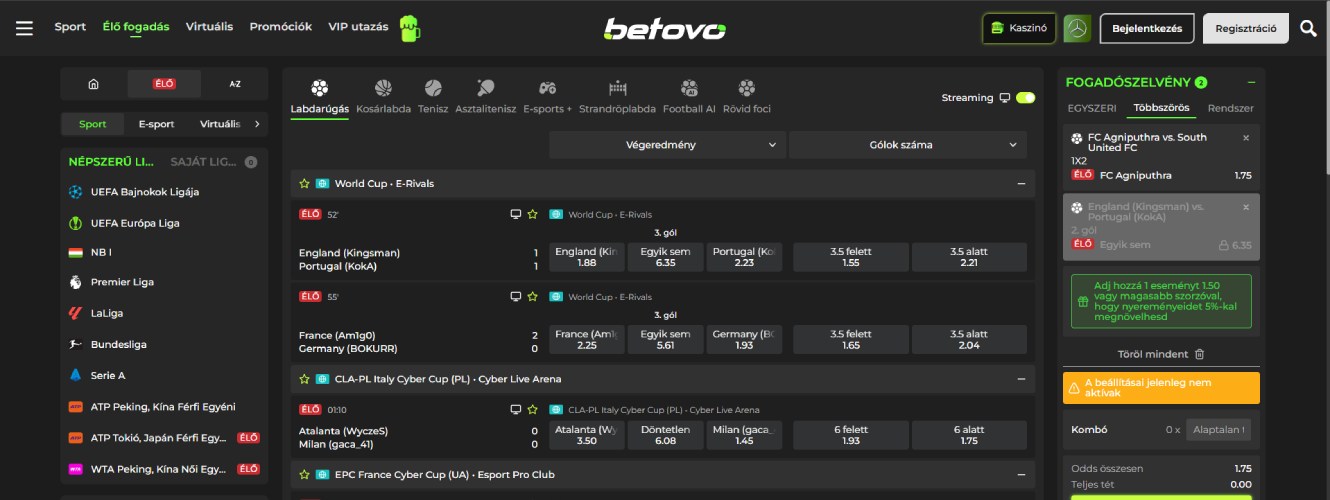Select E-sport tab in left sidebar
This screenshot has height=500, width=1330.
(x=156, y=124)
